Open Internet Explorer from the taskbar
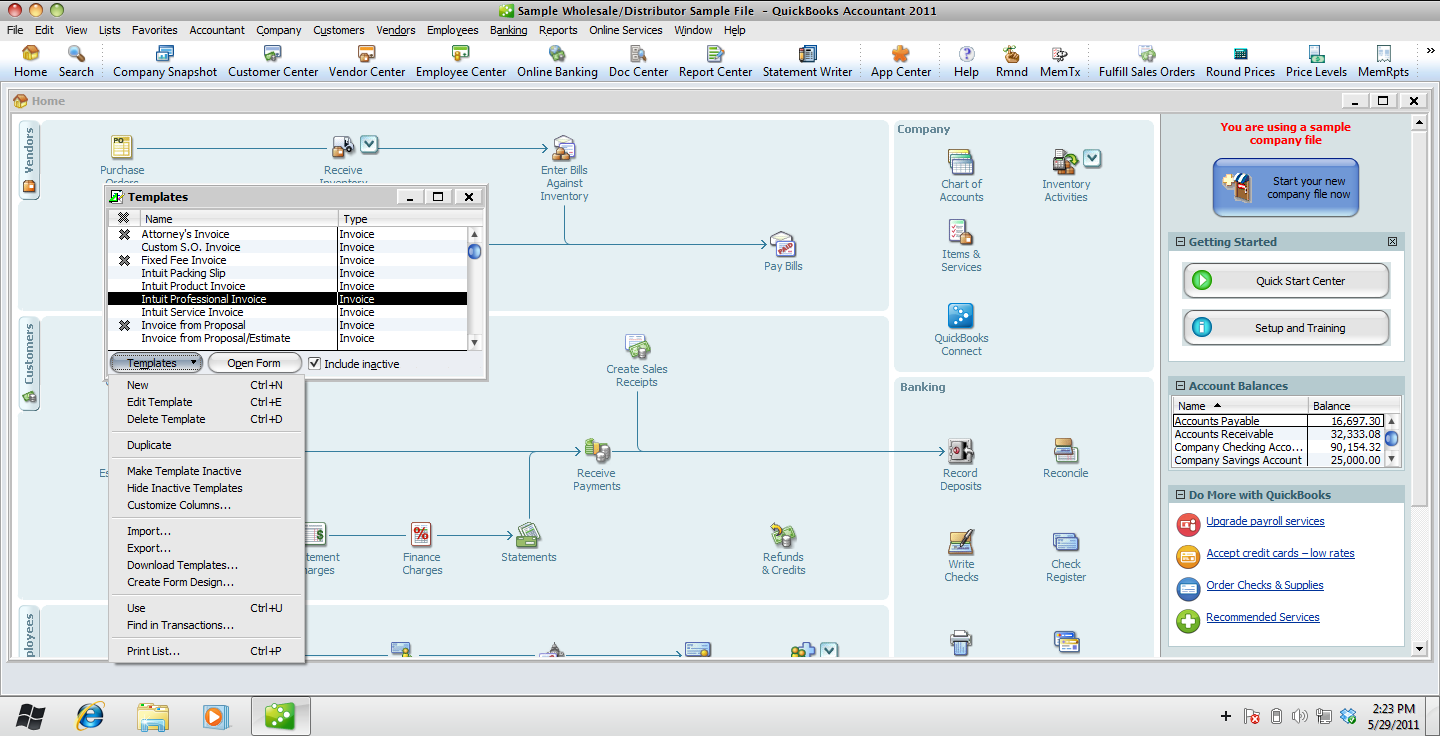1440x736 pixels. (x=91, y=715)
